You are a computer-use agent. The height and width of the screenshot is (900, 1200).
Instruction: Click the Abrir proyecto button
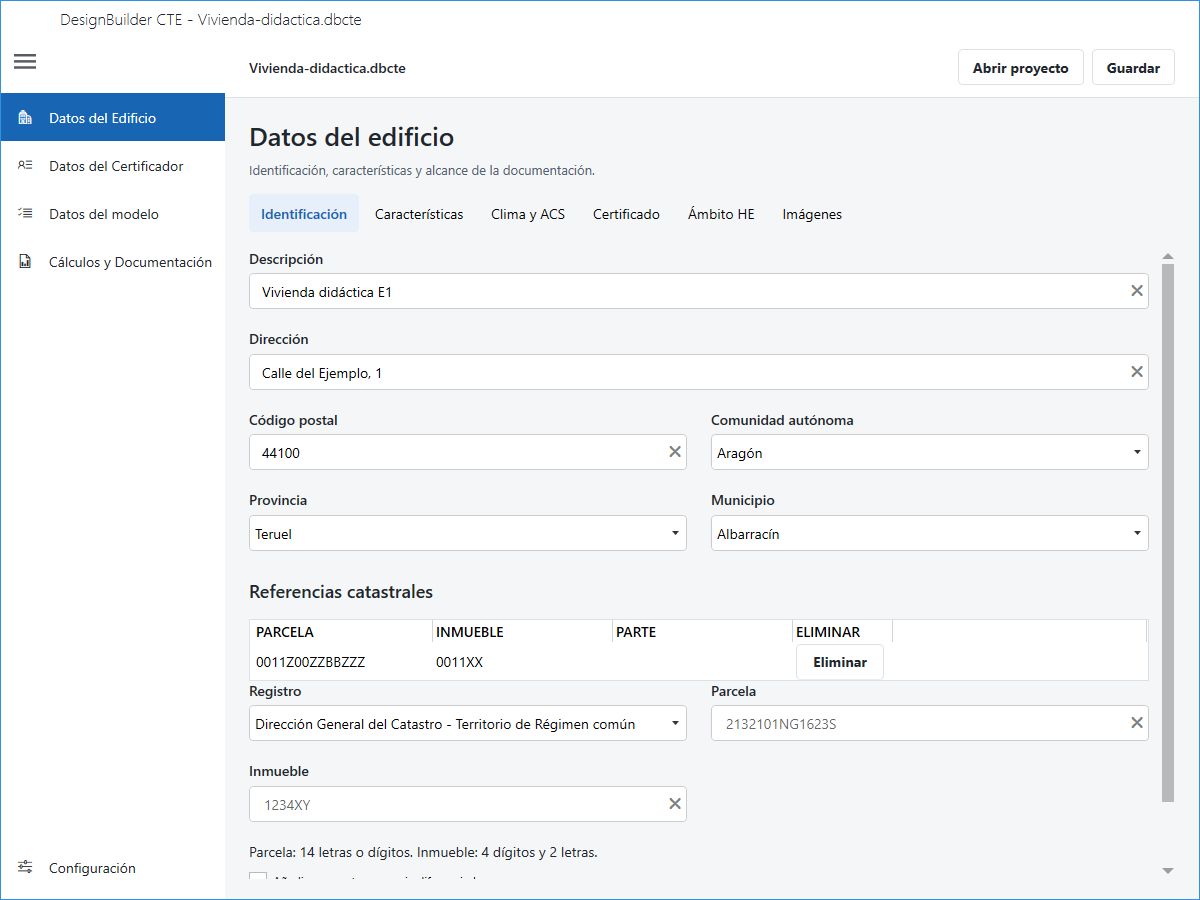pos(1020,68)
